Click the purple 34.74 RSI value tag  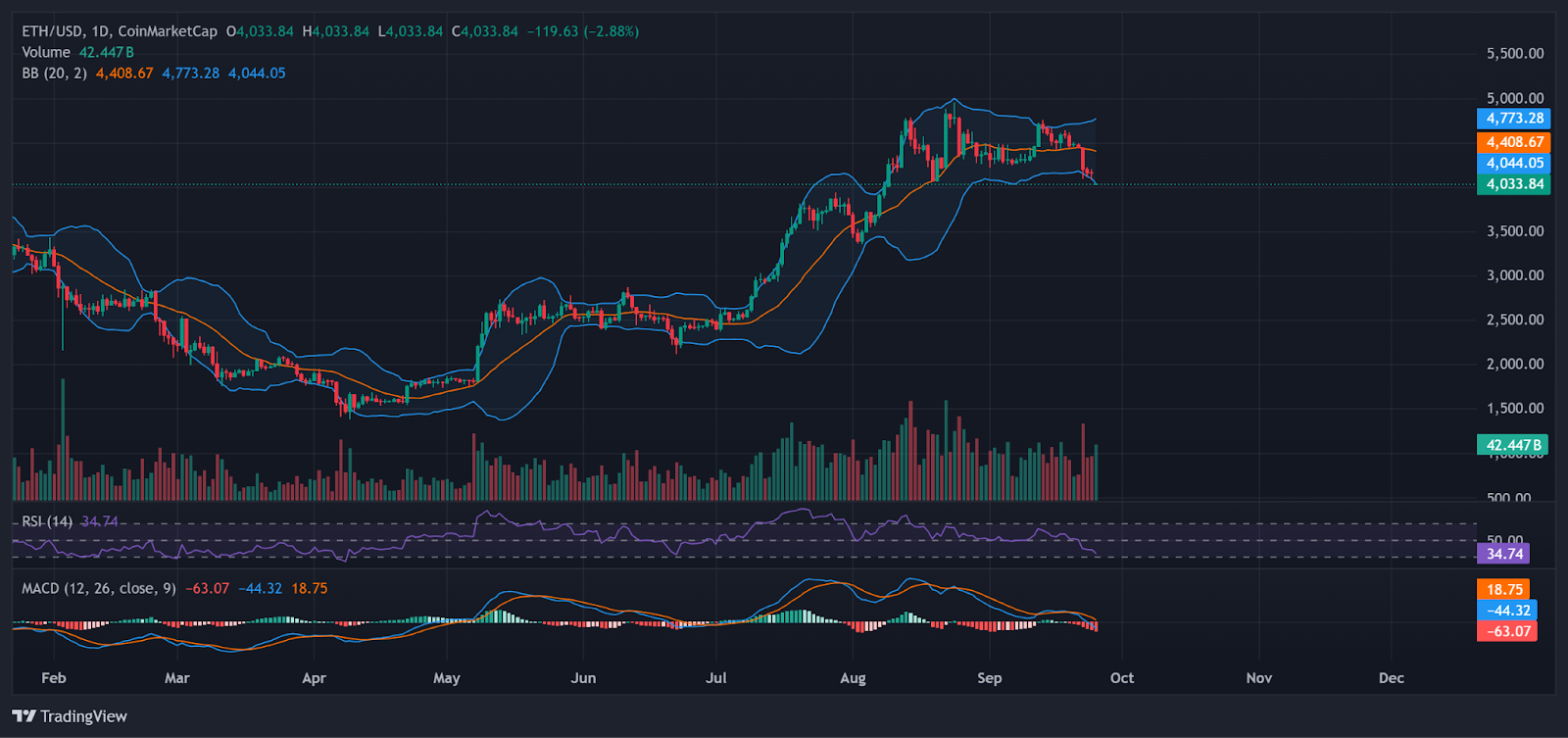click(x=1504, y=554)
